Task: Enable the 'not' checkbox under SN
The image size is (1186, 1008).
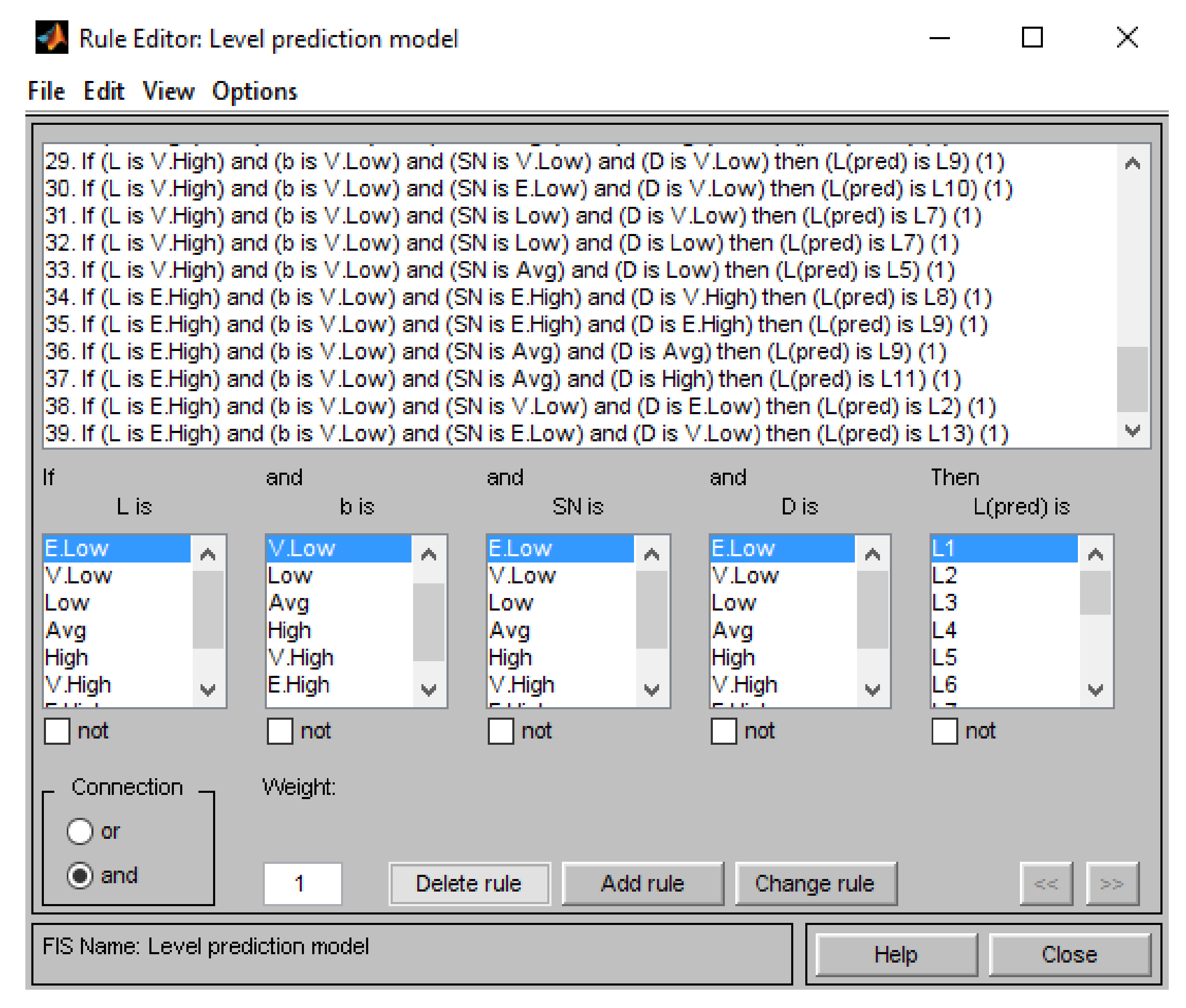Action: click(501, 731)
